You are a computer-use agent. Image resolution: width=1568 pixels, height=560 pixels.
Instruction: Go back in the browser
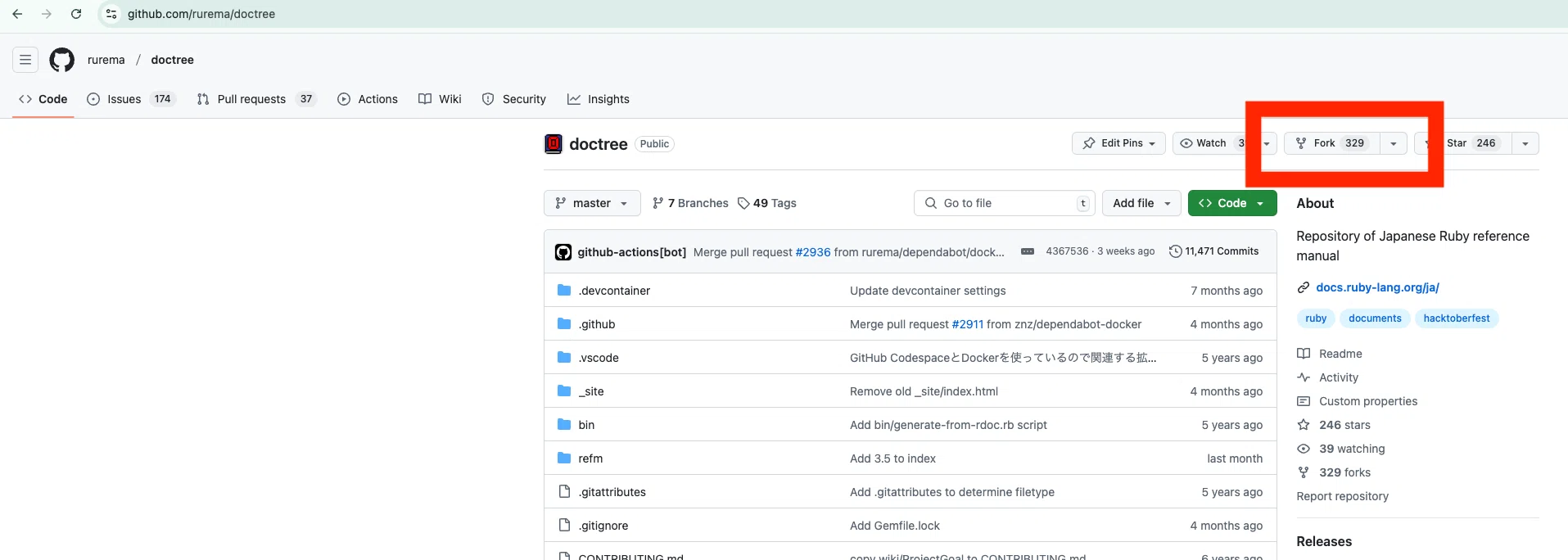pos(17,14)
